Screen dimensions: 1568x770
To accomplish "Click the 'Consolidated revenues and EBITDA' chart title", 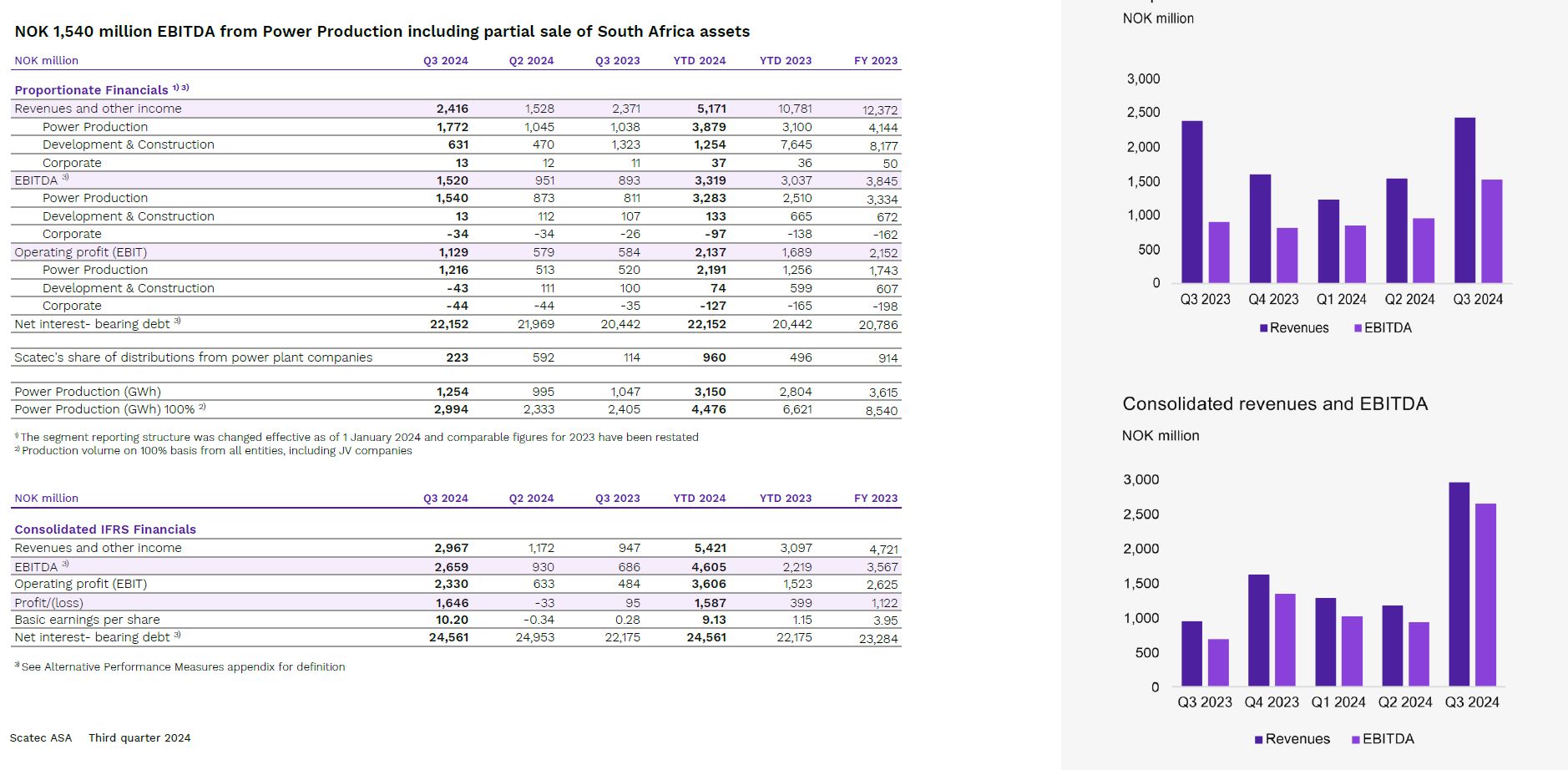I will pyautogui.click(x=1274, y=404).
